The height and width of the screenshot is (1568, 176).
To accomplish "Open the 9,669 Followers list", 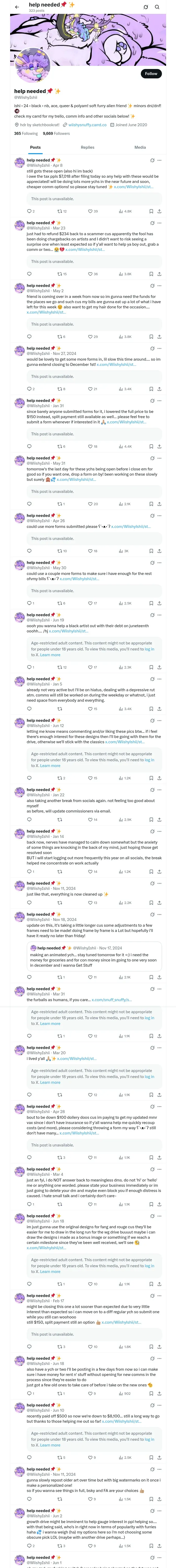I will [x=56, y=133].
